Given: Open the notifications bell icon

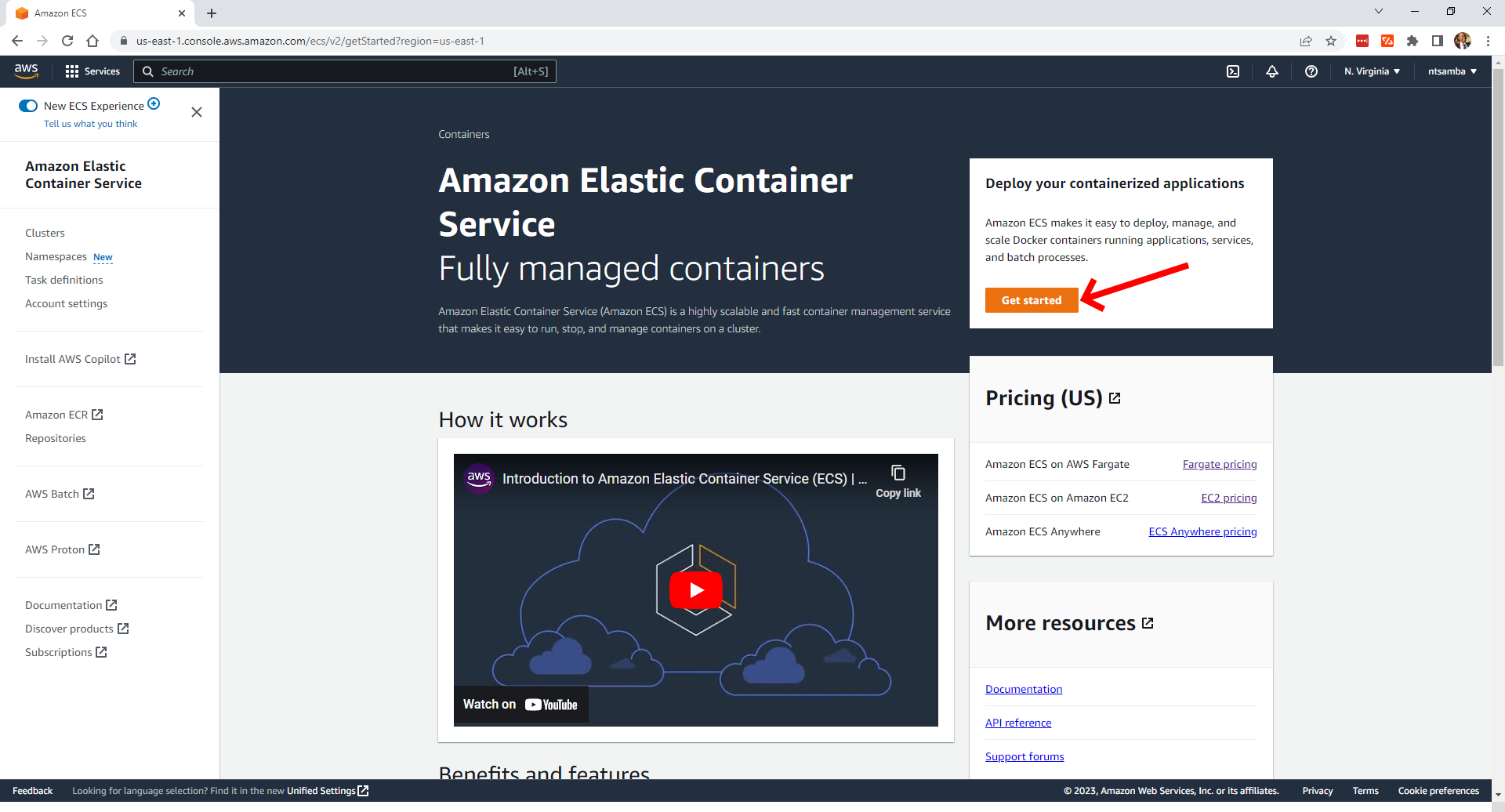Looking at the screenshot, I should (x=1272, y=71).
